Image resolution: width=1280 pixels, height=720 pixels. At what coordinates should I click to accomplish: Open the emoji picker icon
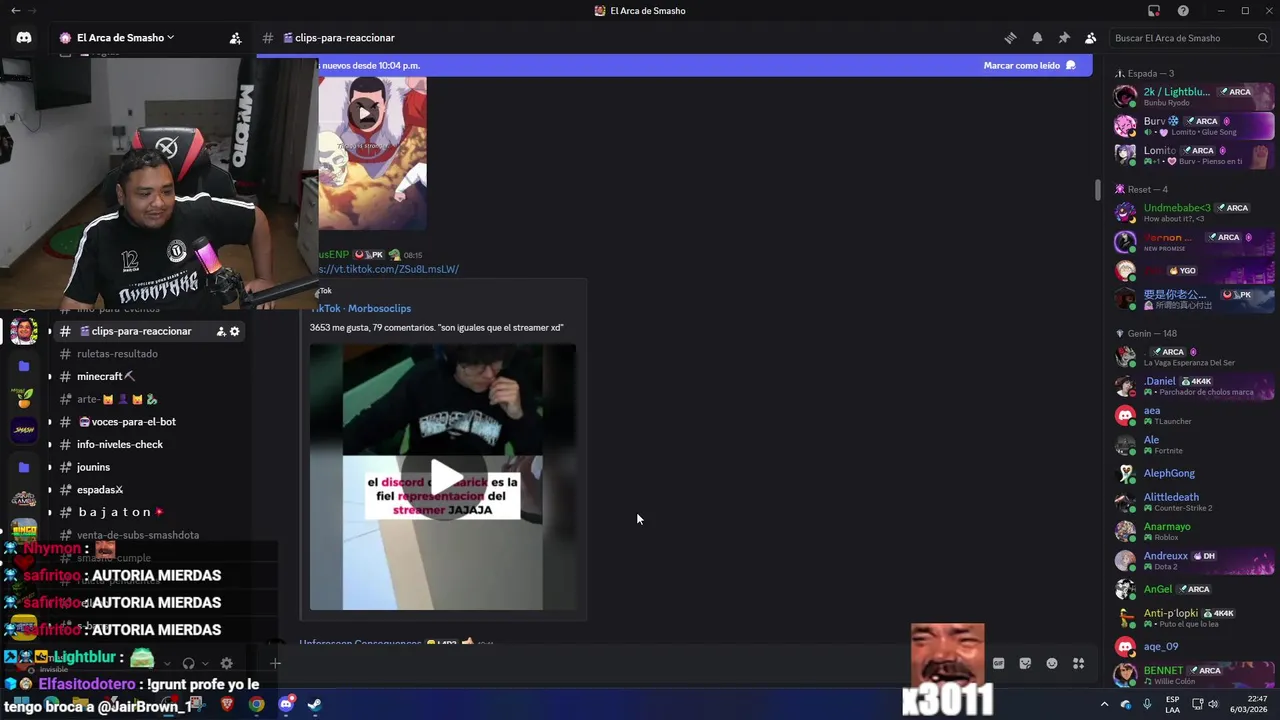point(1052,663)
